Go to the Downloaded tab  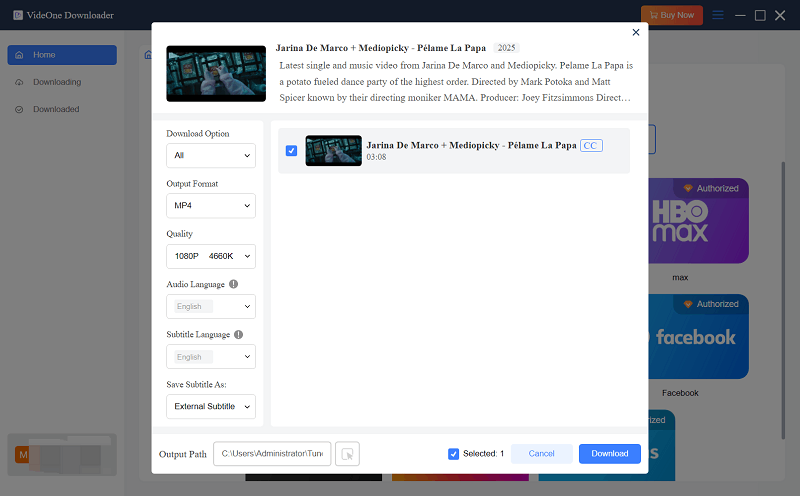tap(56, 109)
